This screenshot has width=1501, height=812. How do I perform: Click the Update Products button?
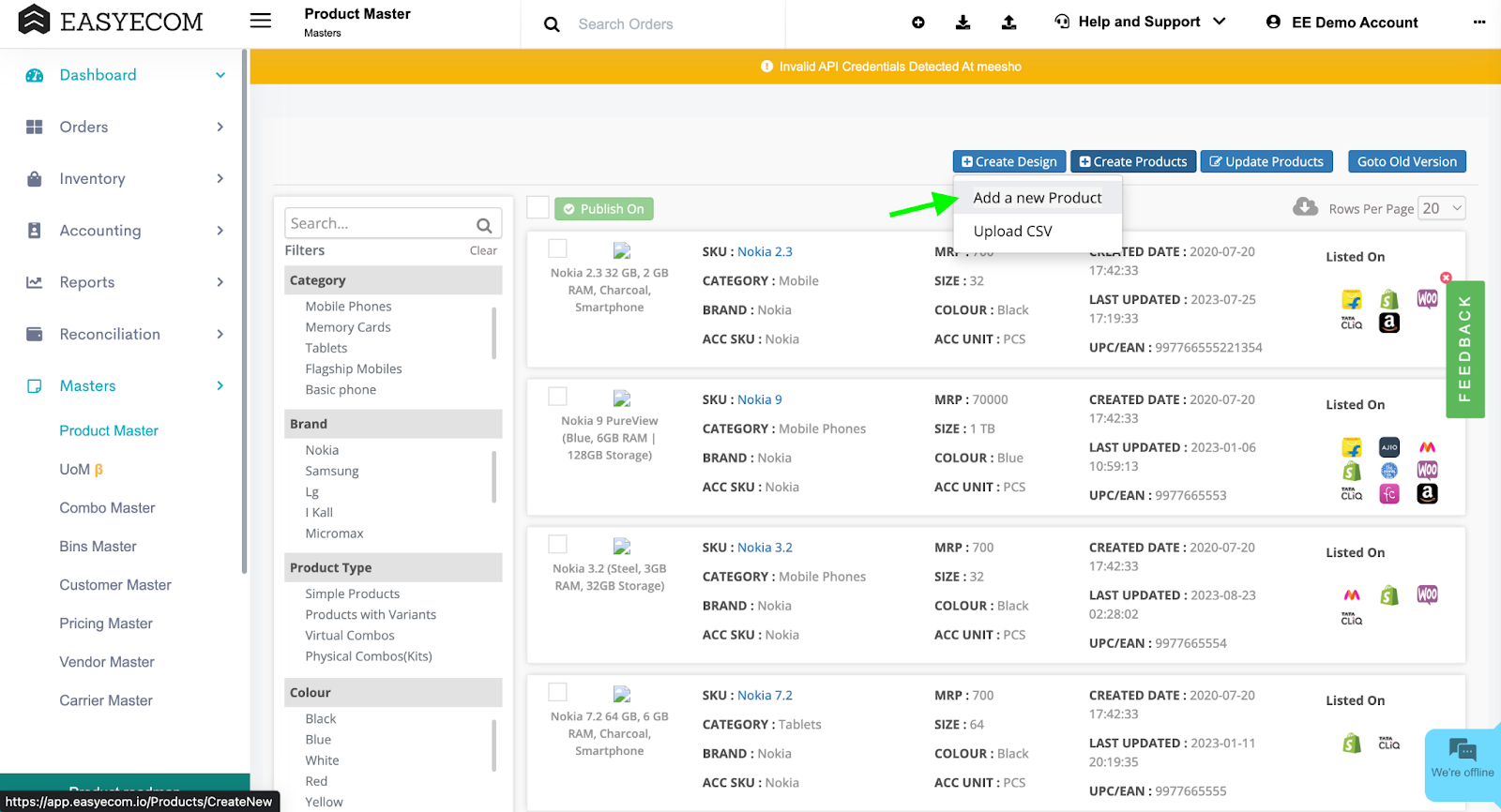point(1266,161)
